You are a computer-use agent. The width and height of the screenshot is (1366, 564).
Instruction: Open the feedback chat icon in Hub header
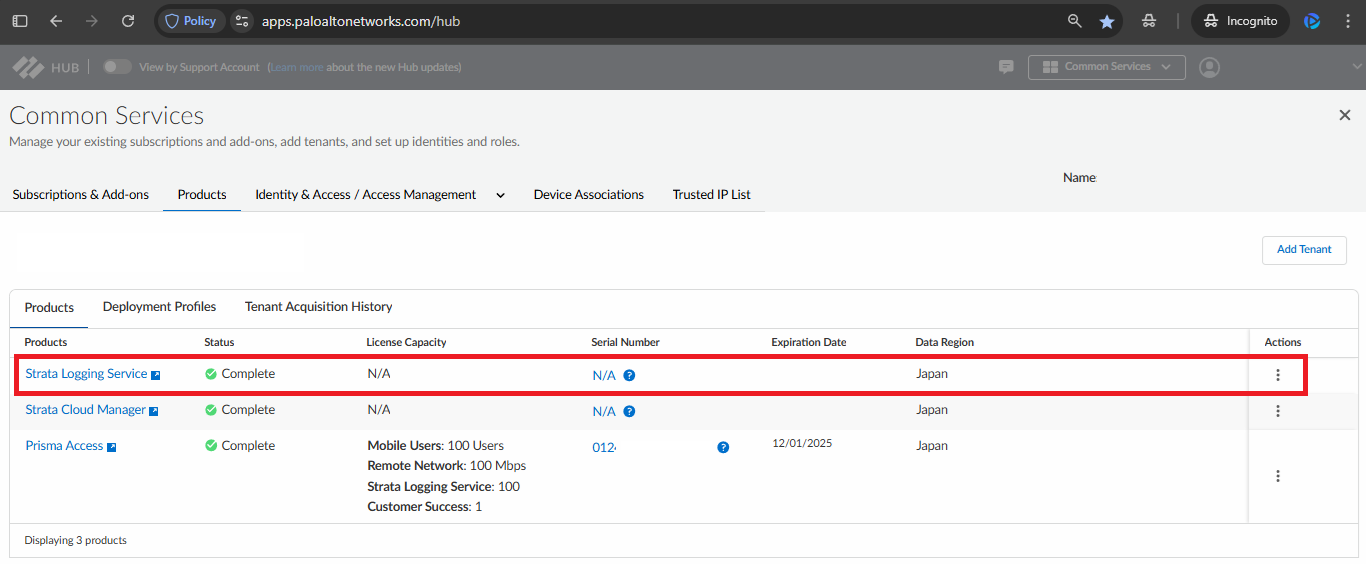click(1006, 67)
